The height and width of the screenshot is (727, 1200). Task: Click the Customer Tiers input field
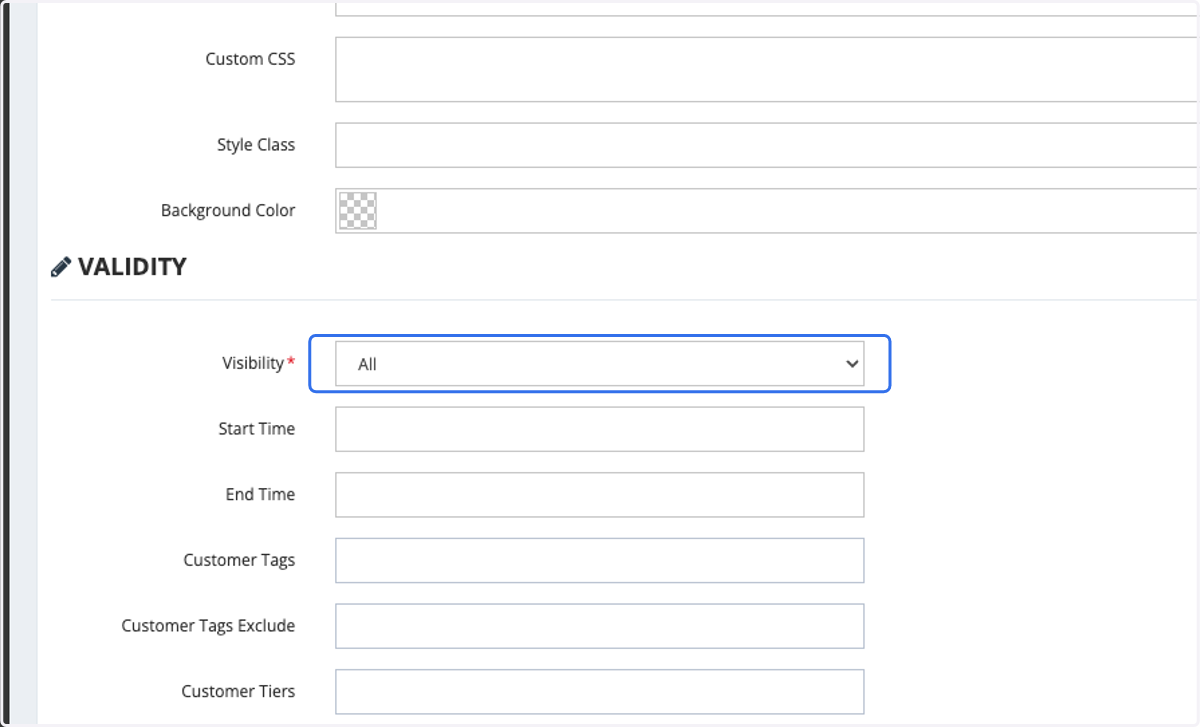click(599, 692)
